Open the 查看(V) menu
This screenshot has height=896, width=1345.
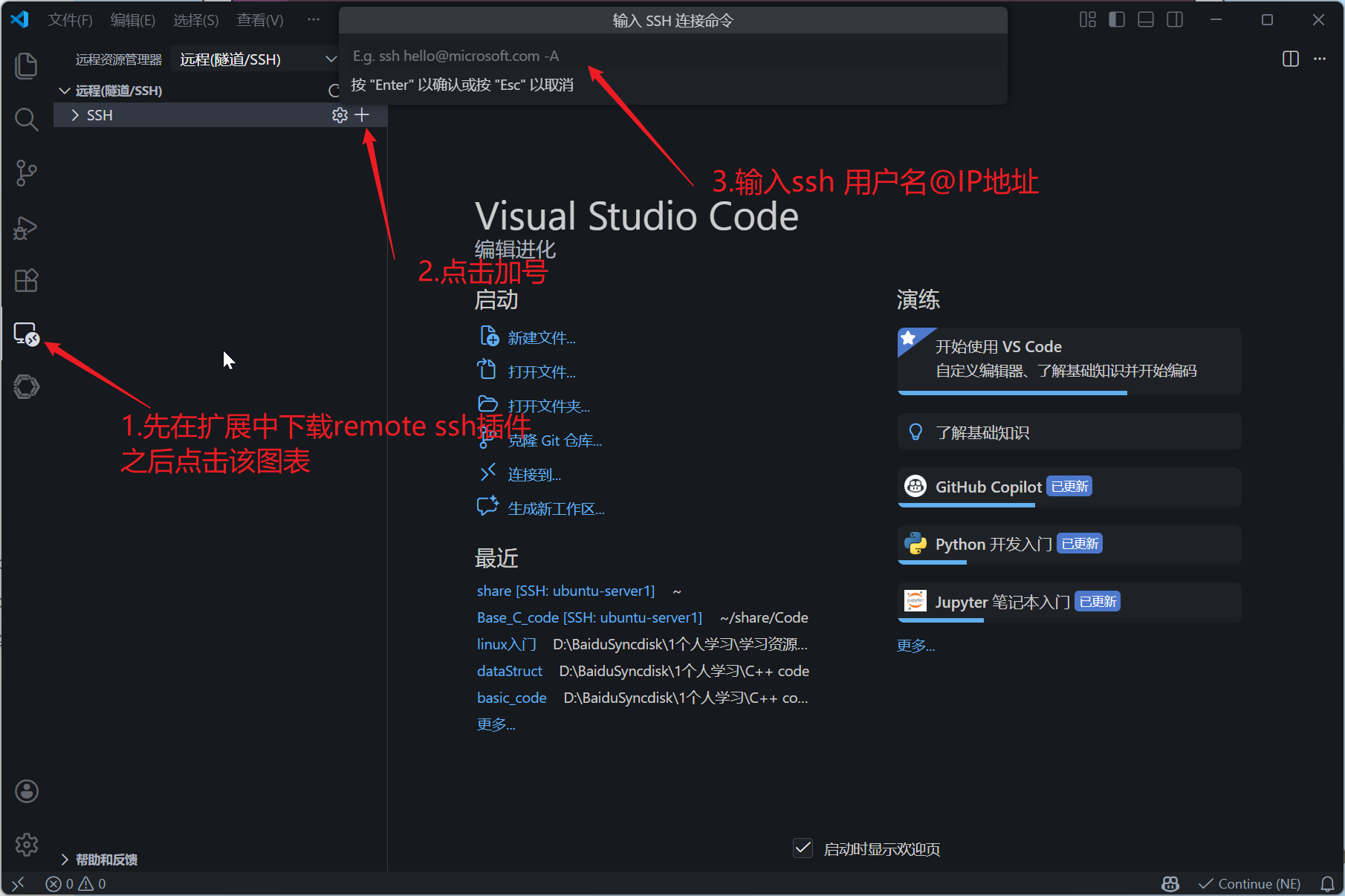[x=260, y=20]
